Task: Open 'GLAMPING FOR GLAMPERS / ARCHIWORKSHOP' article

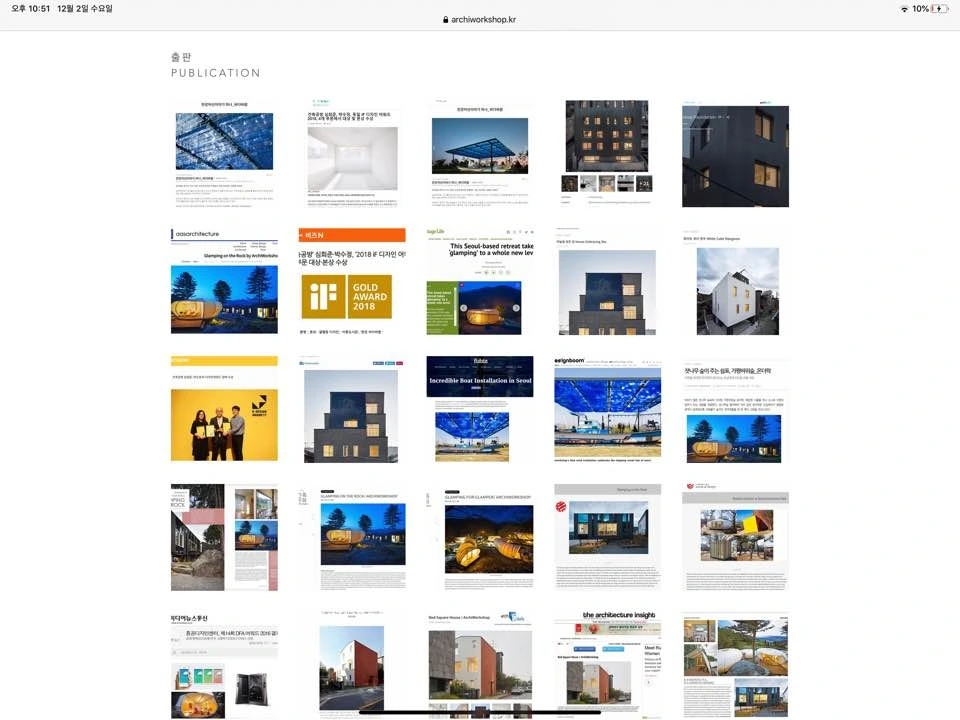Action: [480, 537]
